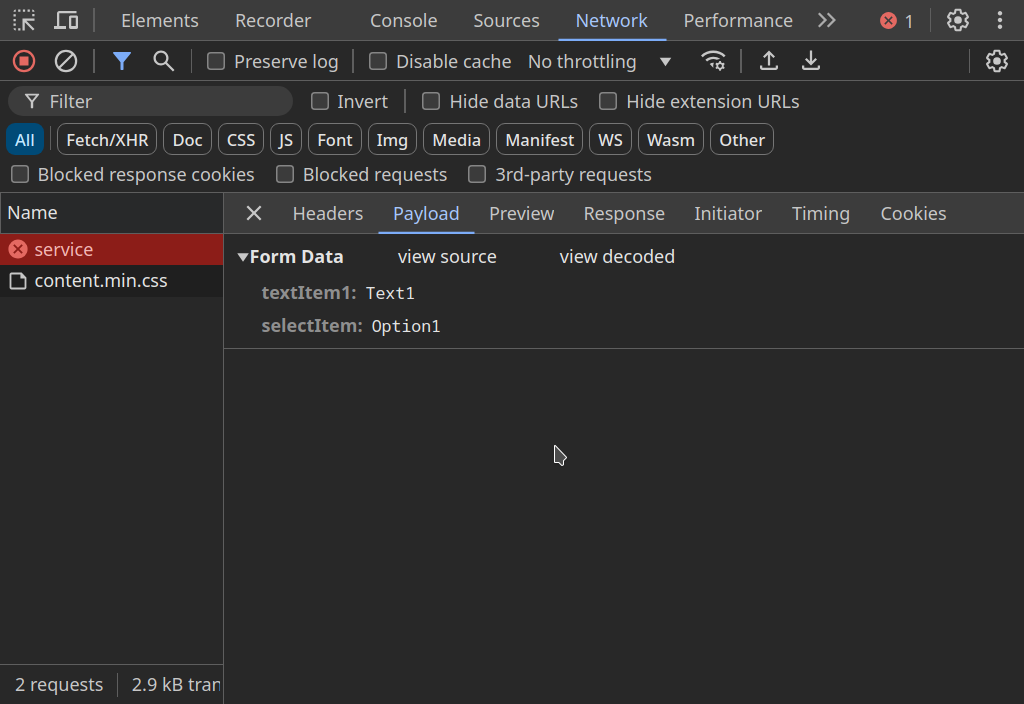Screen dimensions: 1024x704
Task: Clear the network log
Action: 66,61
